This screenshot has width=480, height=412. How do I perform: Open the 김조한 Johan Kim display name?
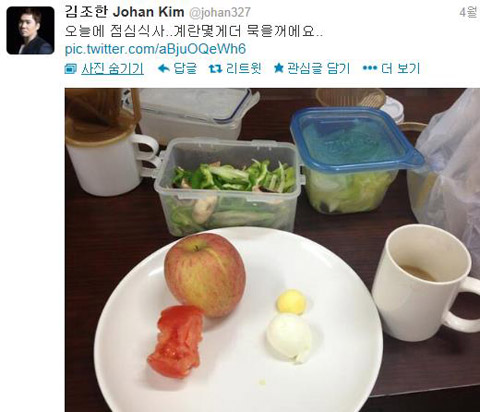[x=124, y=12]
